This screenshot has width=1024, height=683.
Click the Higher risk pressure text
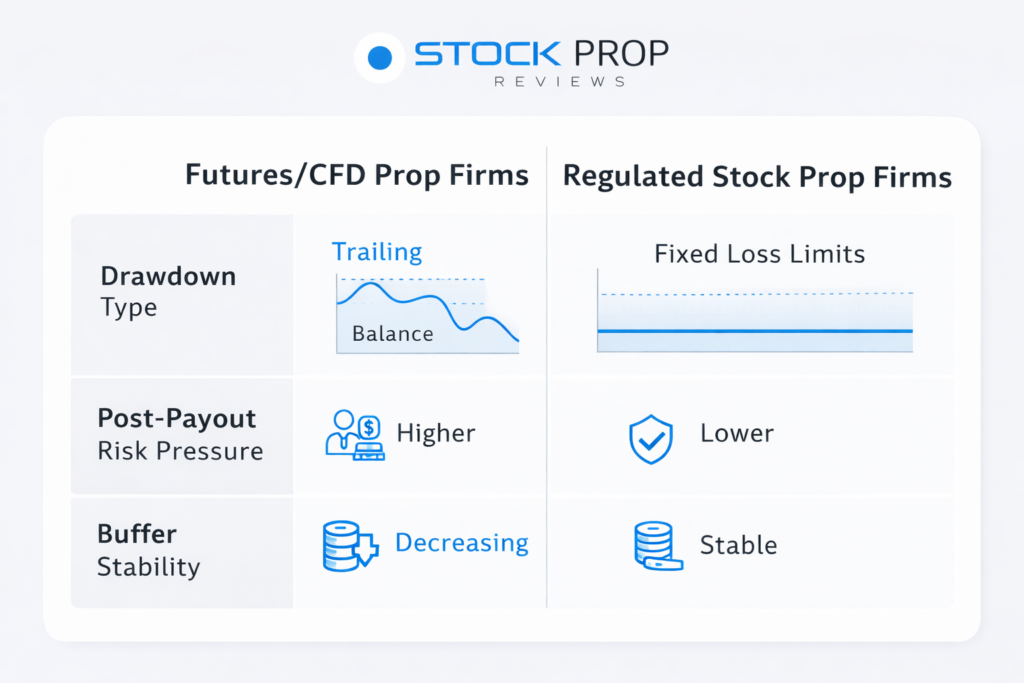(x=435, y=433)
